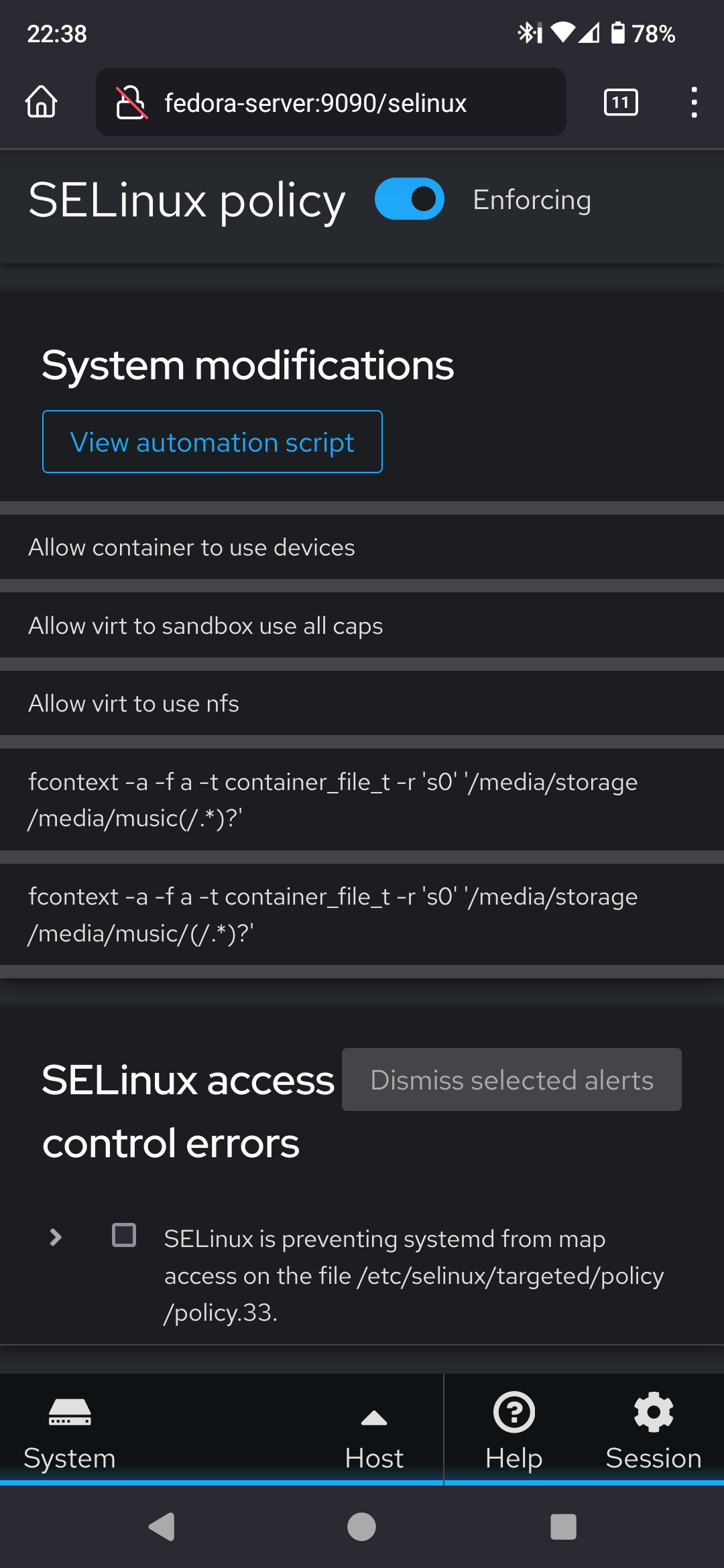724x1568 pixels.
Task: Expand the systemd map access alert row
Action: click(56, 1237)
